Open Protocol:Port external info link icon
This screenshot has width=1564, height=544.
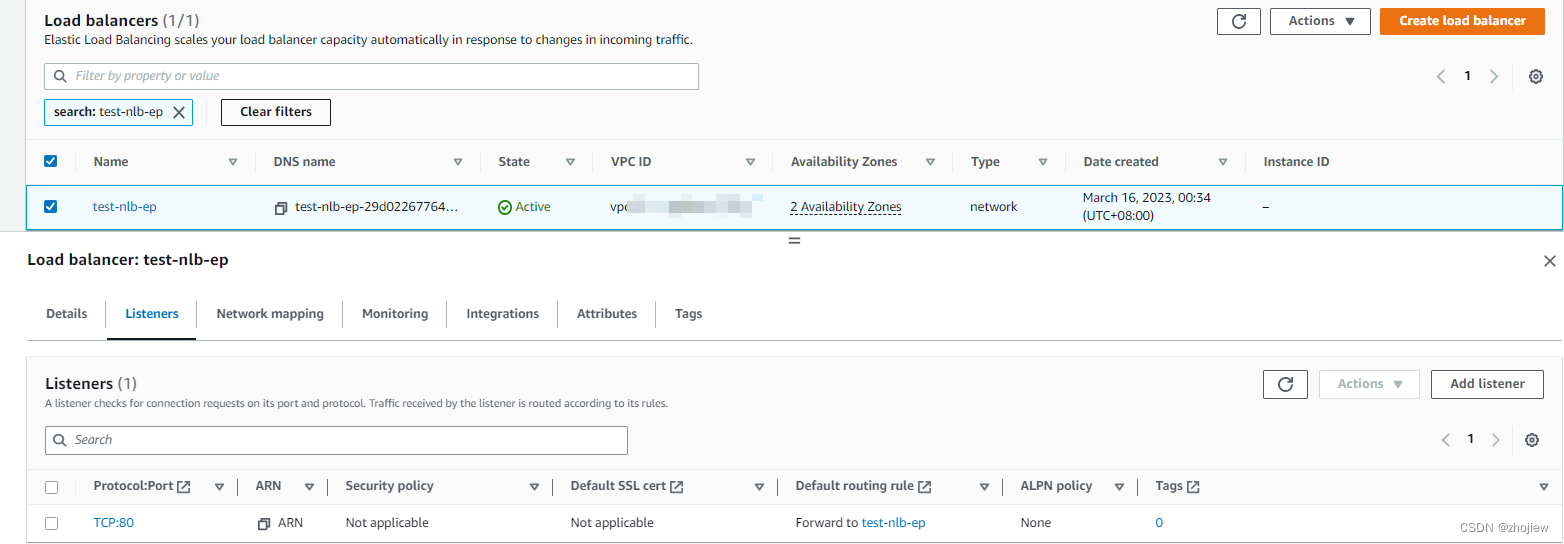point(184,487)
